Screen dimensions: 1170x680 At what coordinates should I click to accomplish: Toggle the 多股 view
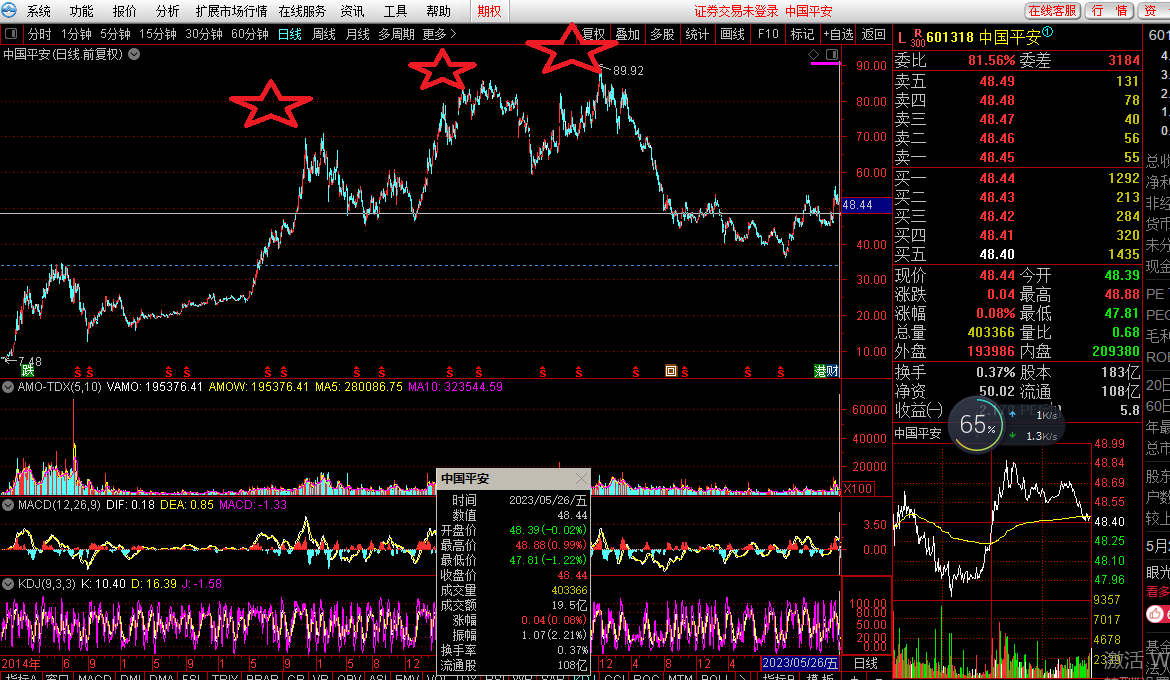coord(663,34)
